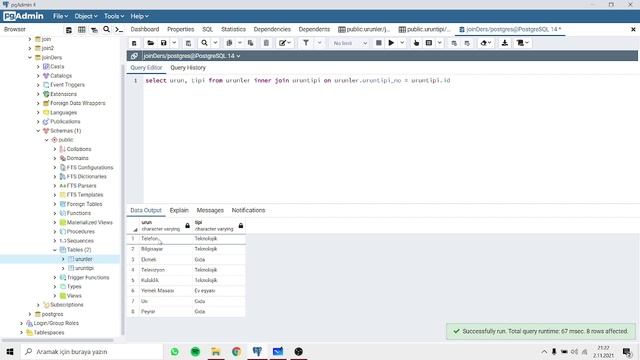Click the Copy rows icon
Screen dimensions: 640x360
(229, 43)
